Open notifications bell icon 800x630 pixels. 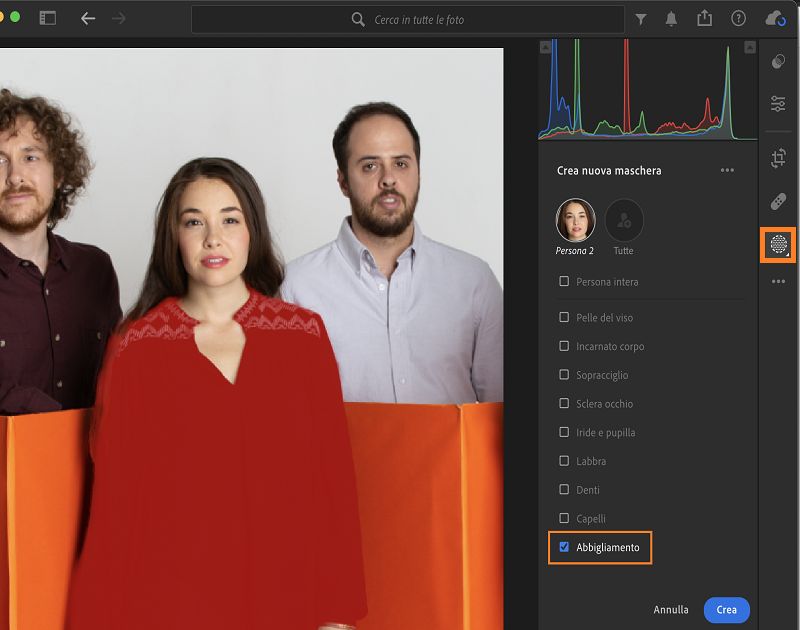(x=671, y=19)
